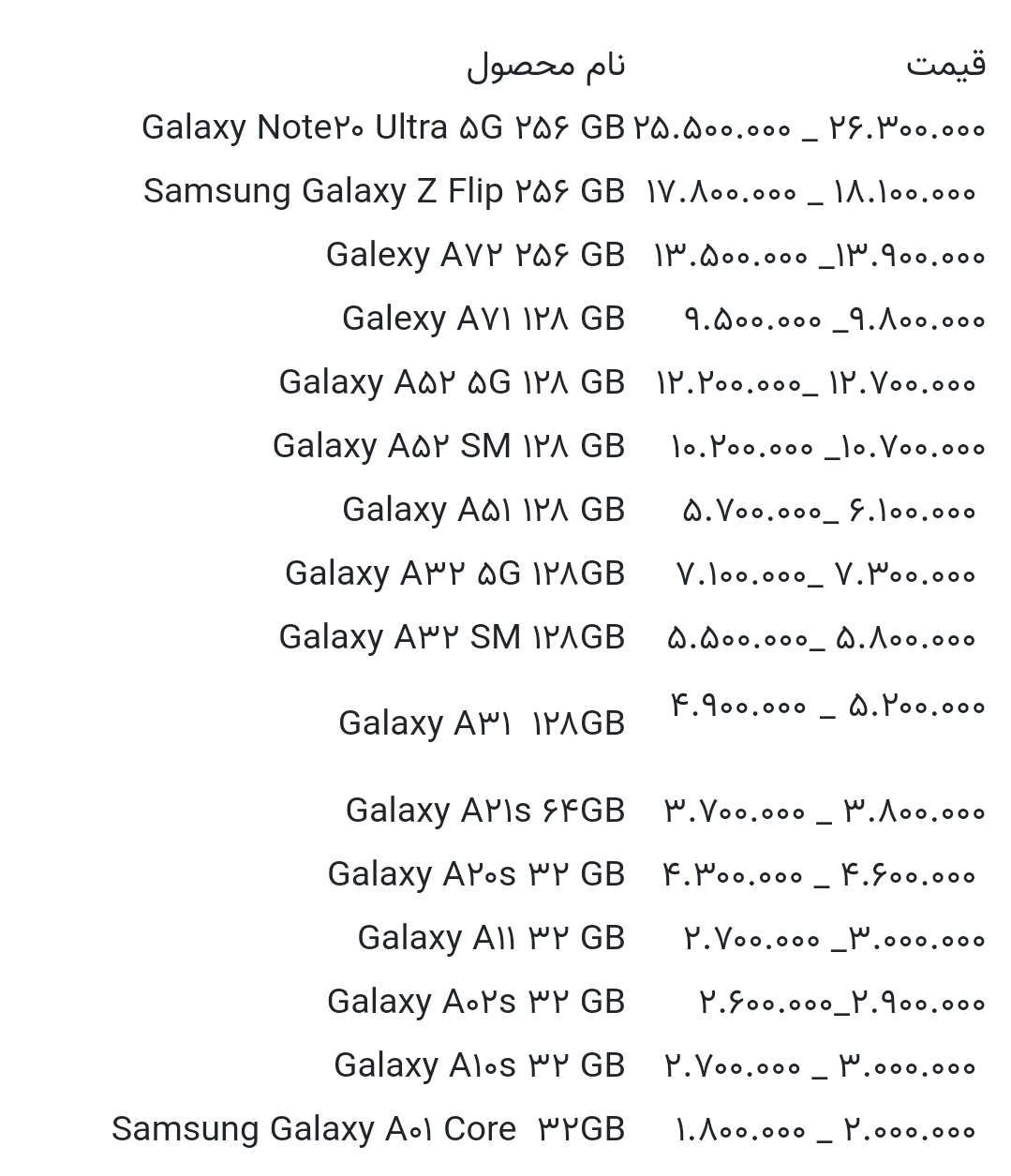This screenshot has height=1176, width=1011.
Task: Click Galaxy A20s 32 GB entry
Action: click(476, 875)
